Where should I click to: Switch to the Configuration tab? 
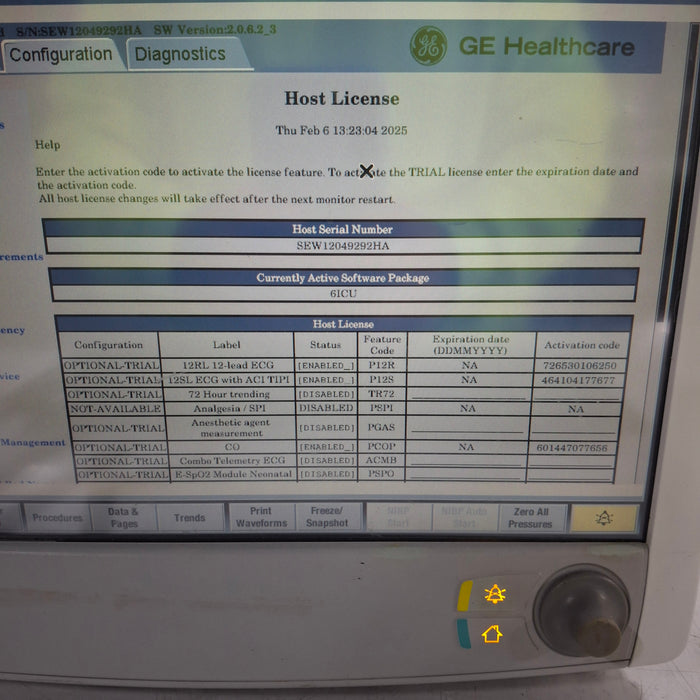[x=60, y=54]
